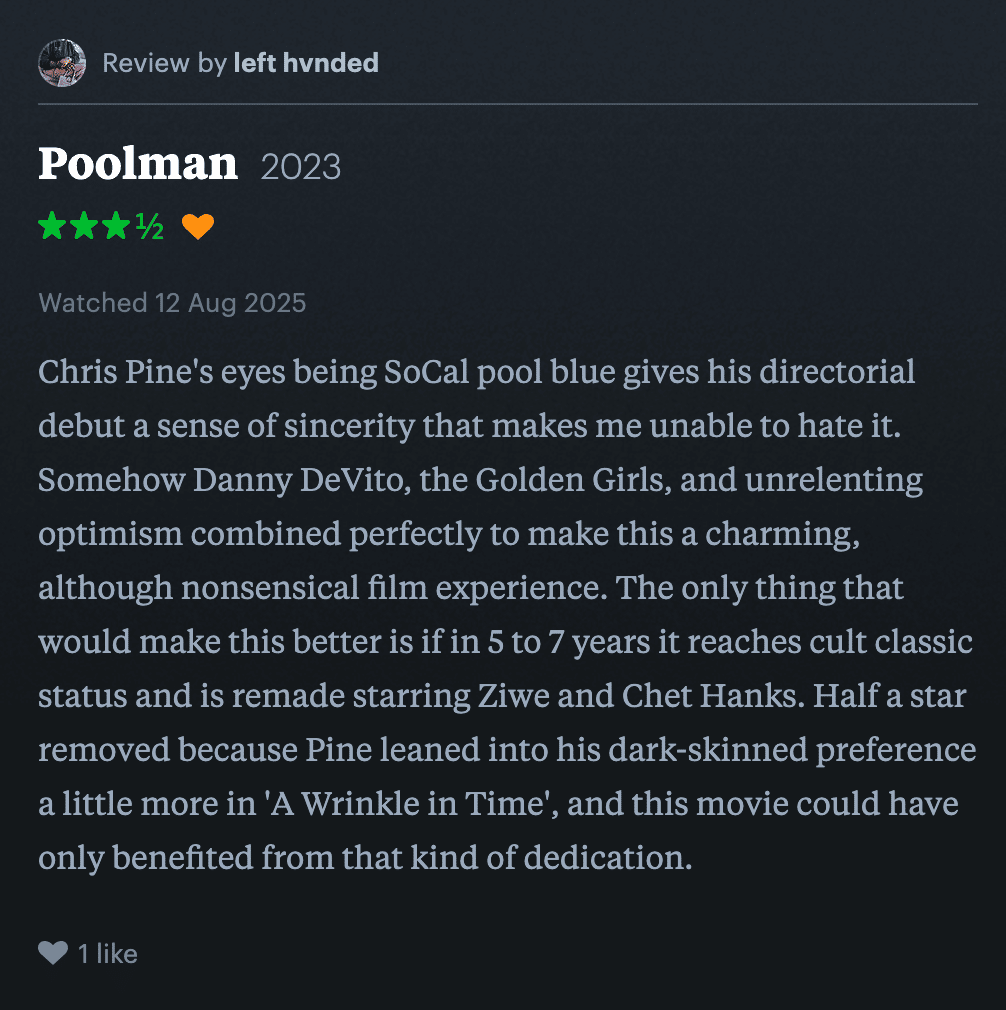The image size is (1006, 1010).
Task: Open the left hvnded profile link
Action: 306,64
